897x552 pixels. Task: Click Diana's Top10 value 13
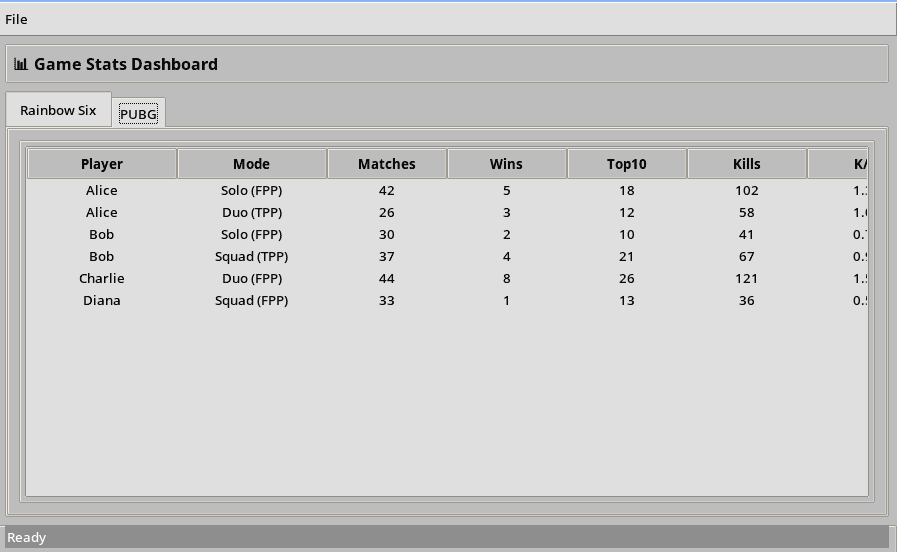(x=626, y=300)
